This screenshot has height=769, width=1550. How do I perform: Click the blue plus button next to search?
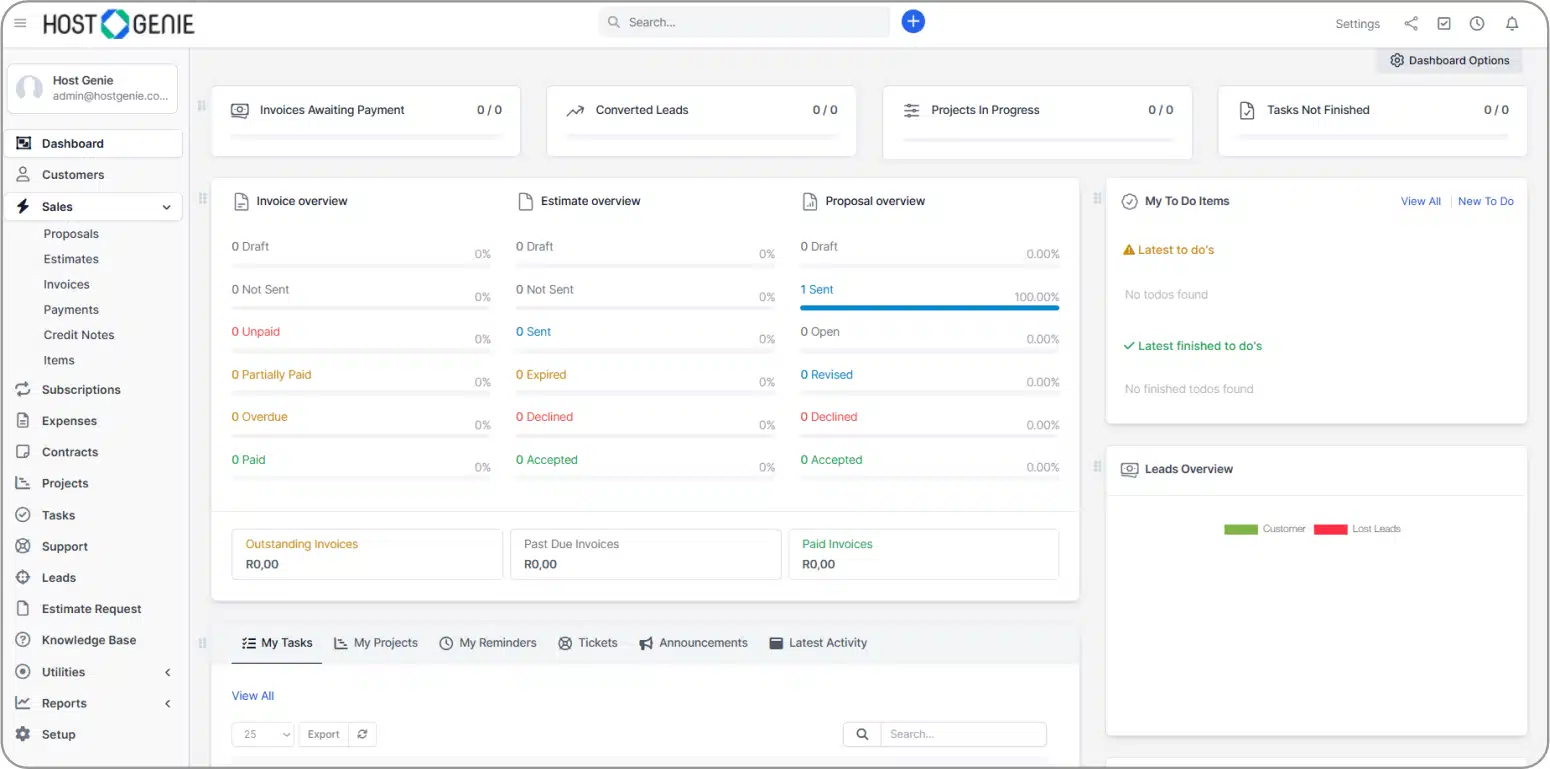pyautogui.click(x=913, y=21)
